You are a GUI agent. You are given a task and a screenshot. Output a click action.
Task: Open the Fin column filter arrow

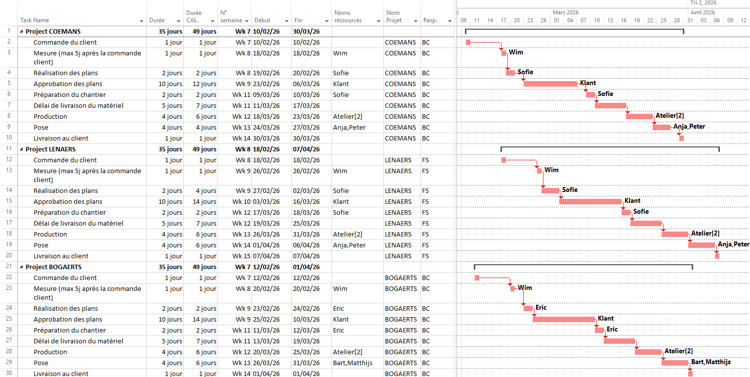(327, 21)
